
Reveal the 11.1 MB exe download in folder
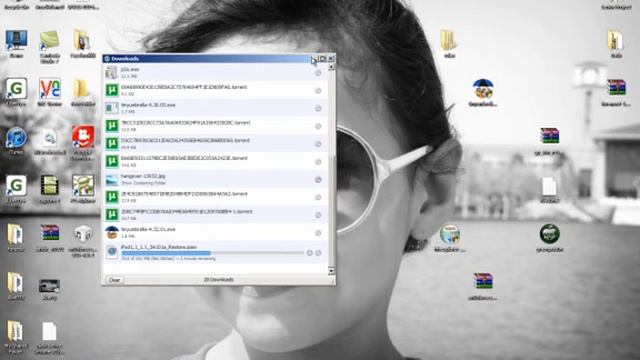click(318, 73)
